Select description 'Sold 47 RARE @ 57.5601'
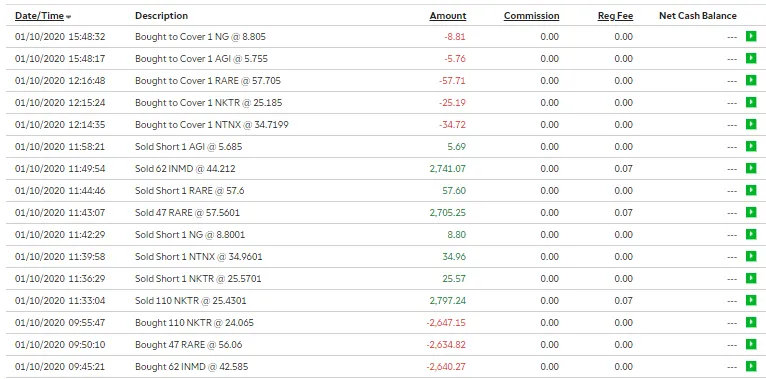This screenshot has height=379, width=766. click(187, 212)
